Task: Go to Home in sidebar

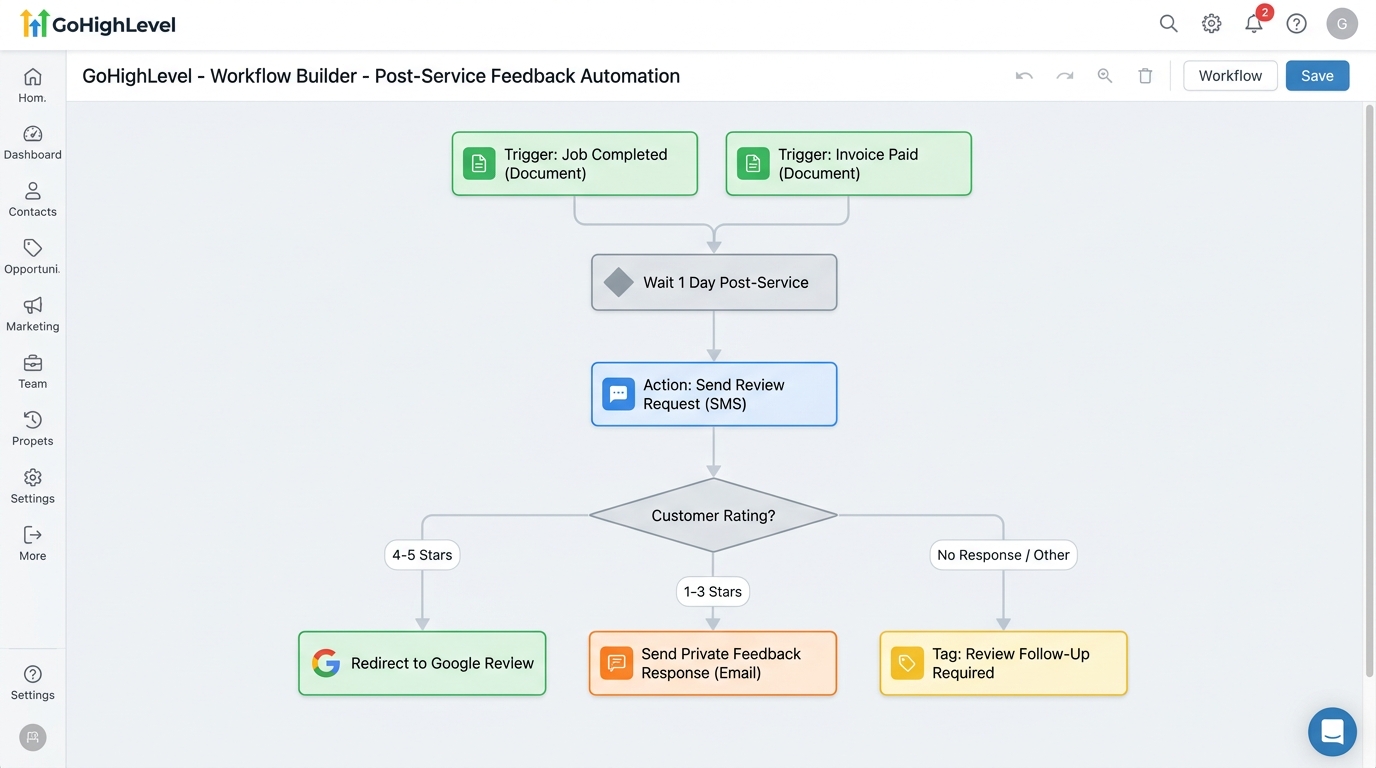Action: (x=33, y=86)
